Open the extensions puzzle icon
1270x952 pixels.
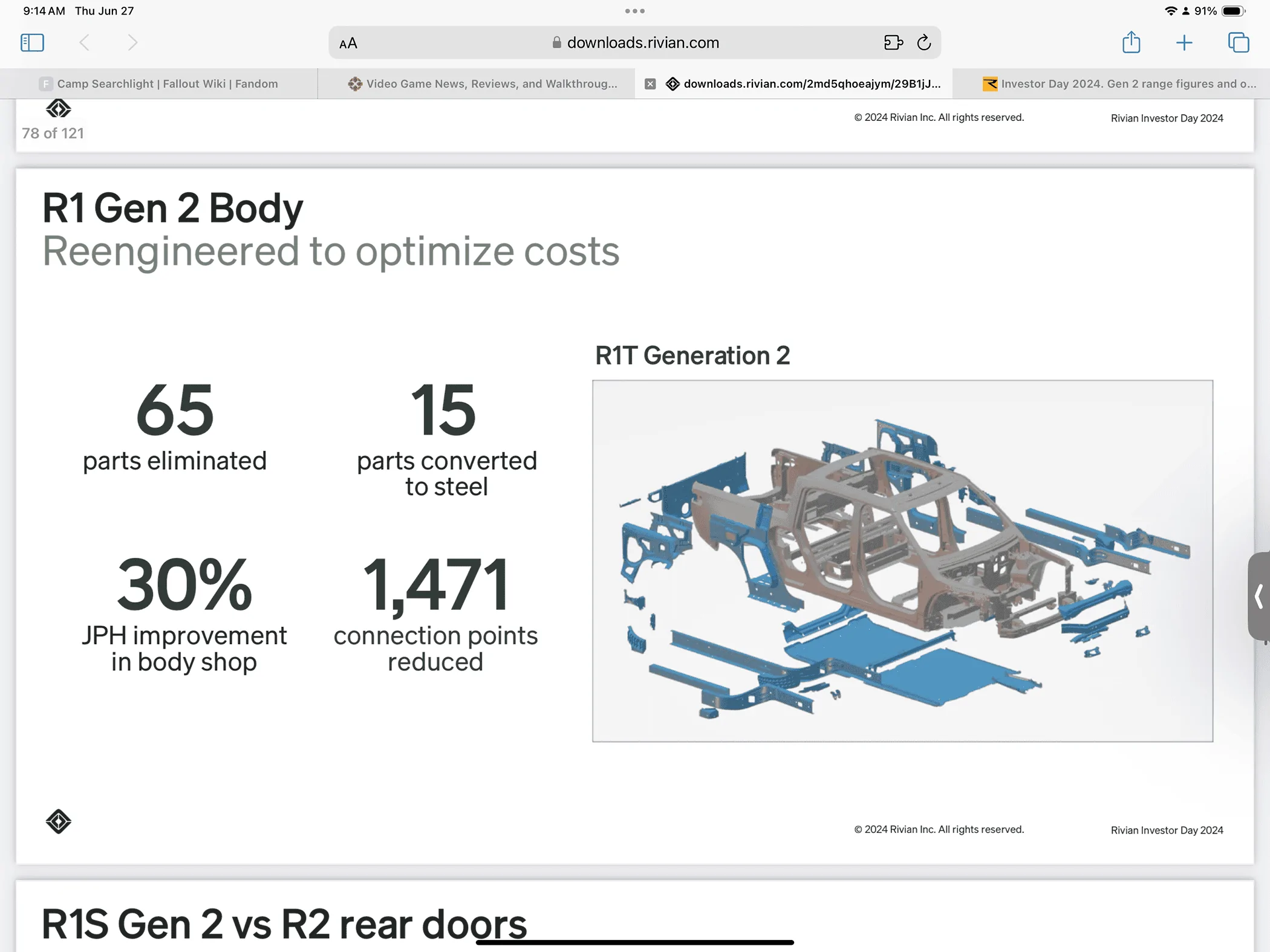(893, 42)
